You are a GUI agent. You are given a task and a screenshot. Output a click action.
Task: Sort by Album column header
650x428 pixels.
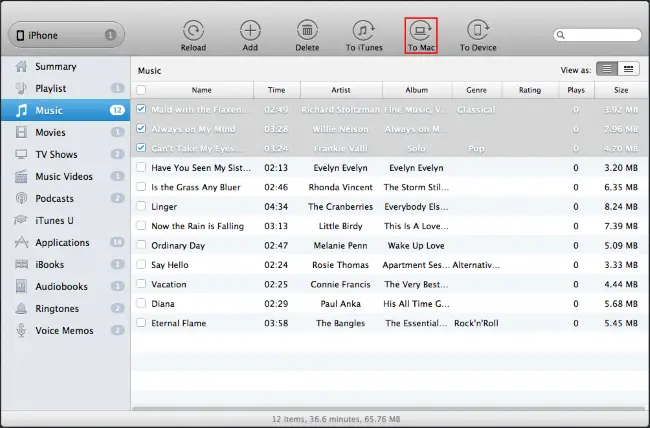[x=417, y=90]
